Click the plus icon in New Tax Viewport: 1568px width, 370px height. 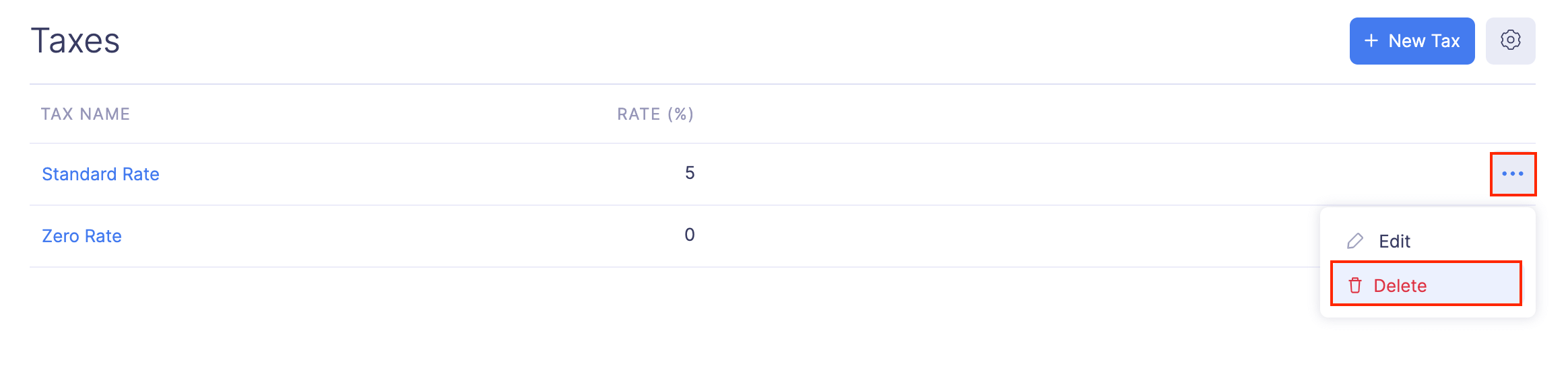click(1371, 41)
